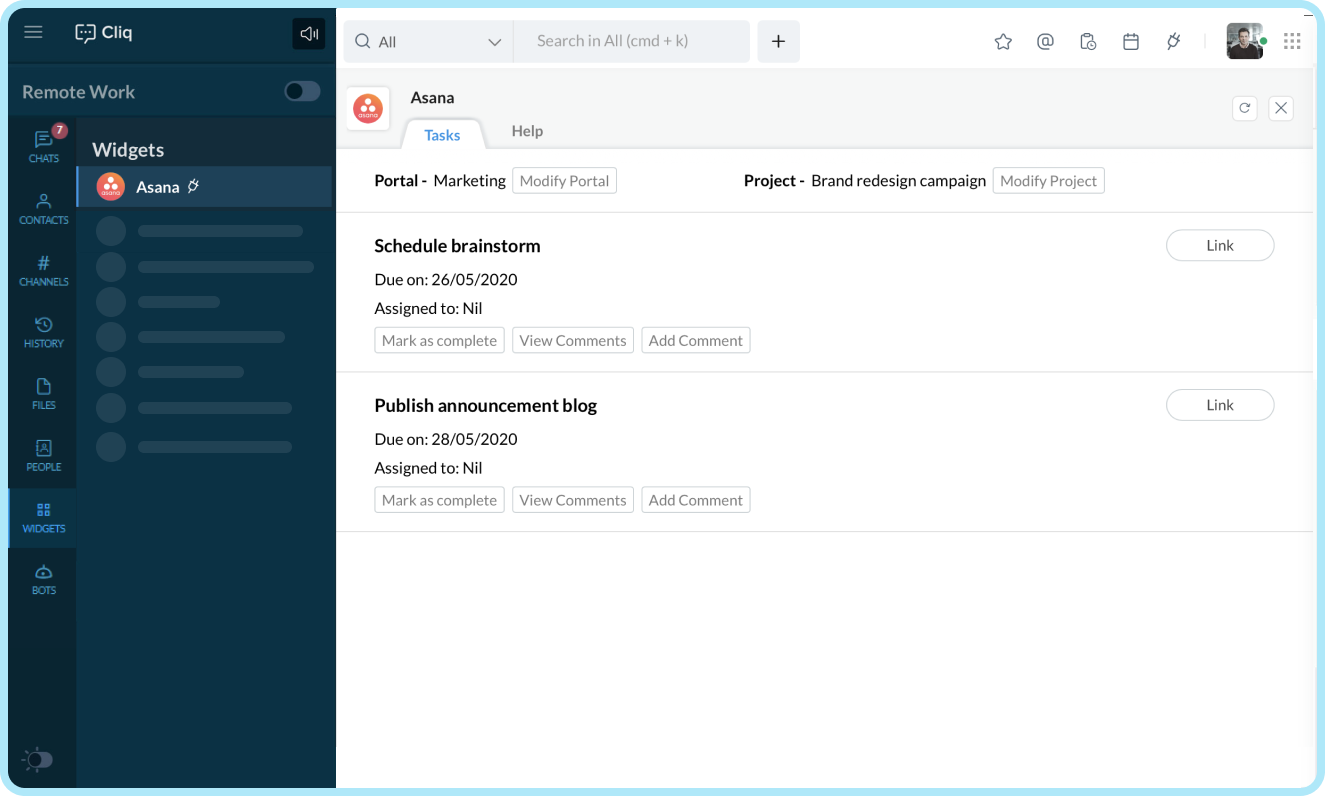
Task: Switch to the Help tab
Action: 527,131
